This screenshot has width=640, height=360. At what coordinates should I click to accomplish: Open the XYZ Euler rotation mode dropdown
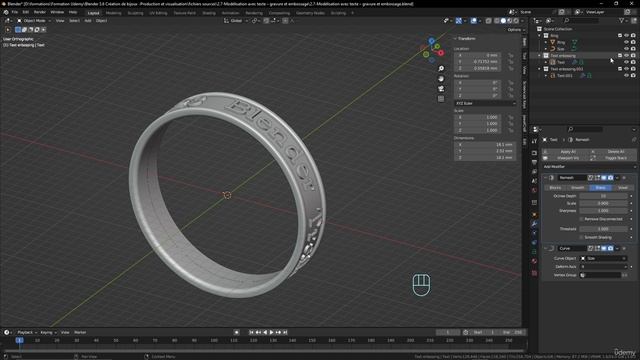tap(485, 103)
